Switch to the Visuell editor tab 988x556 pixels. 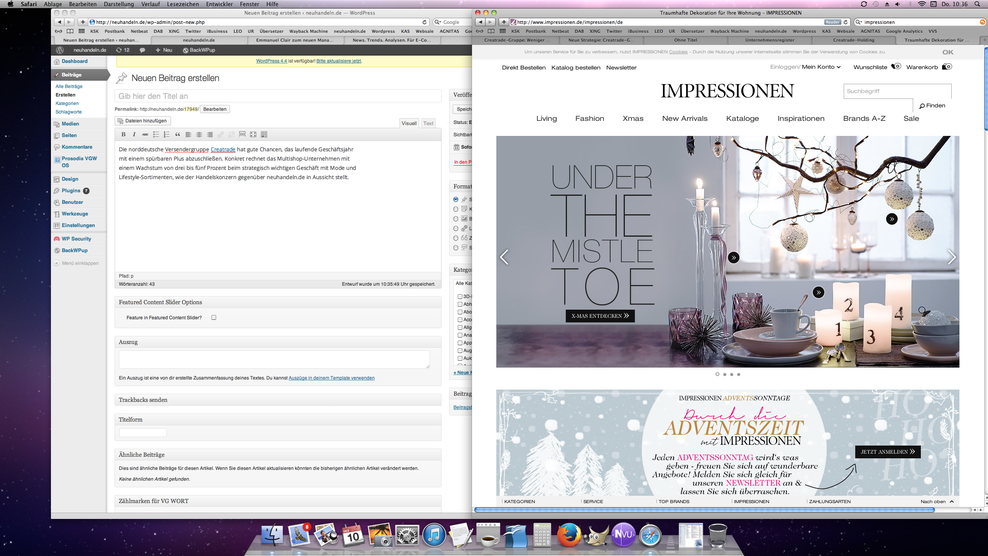point(409,123)
